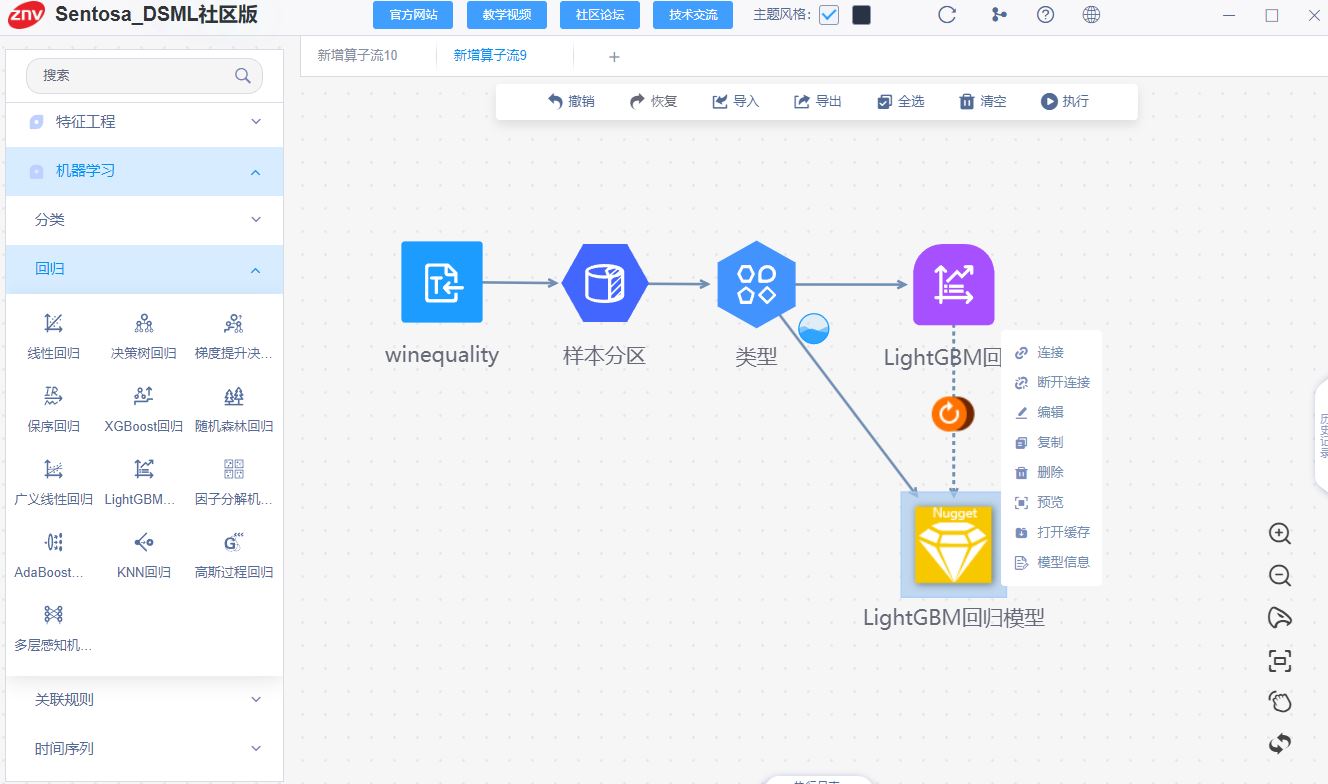Screen dimensions: 1328x784
Task: Add the 因子分解机 regression operator
Action: click(234, 482)
